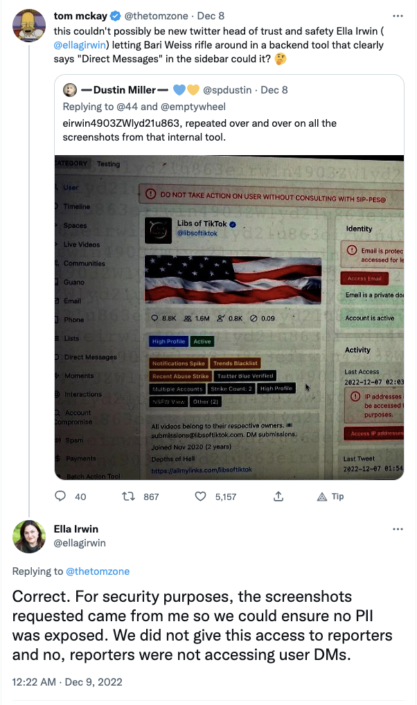Open the @ellagirwin mention link
Image resolution: width=417 pixels, height=705 pixels.
[80, 45]
